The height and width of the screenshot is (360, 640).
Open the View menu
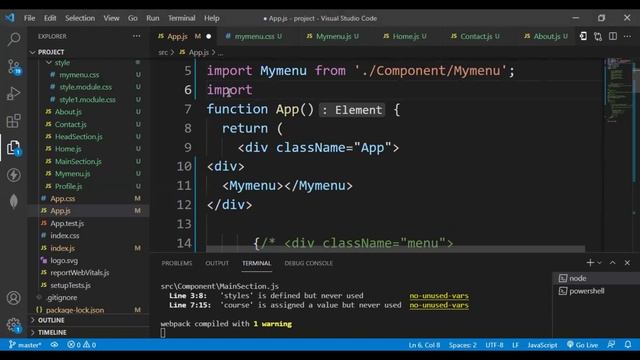pos(111,18)
